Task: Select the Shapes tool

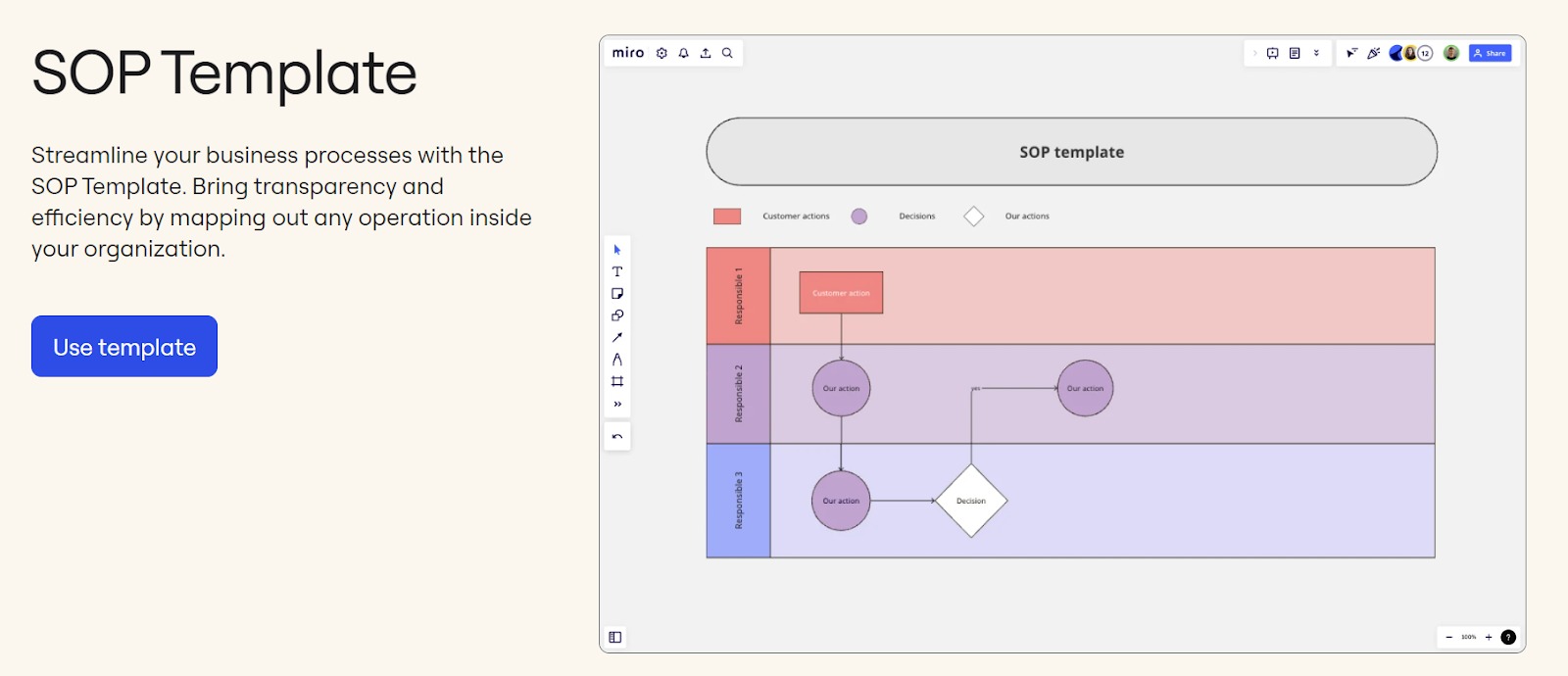Action: pos(617,315)
